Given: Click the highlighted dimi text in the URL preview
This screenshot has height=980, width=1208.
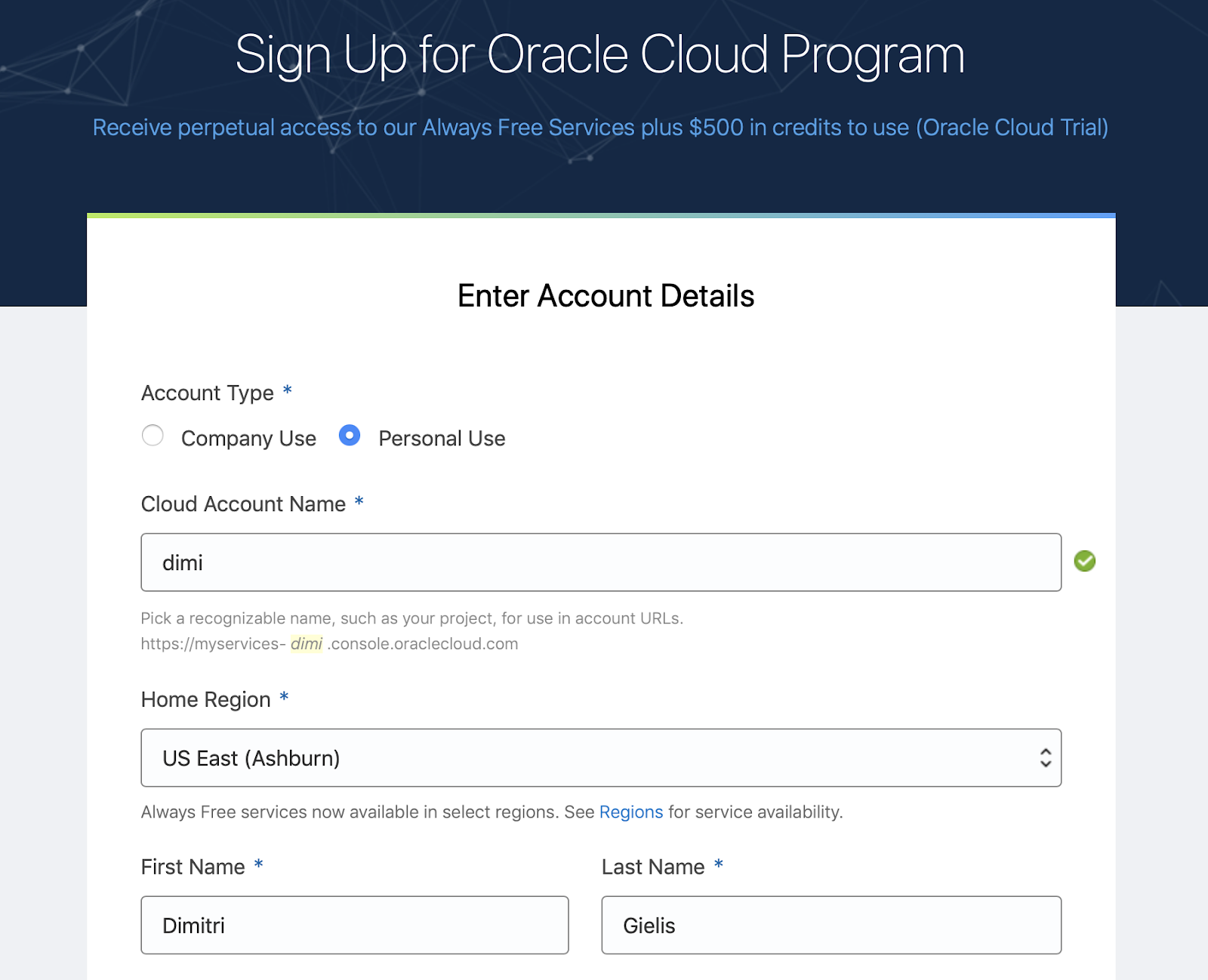Looking at the screenshot, I should [308, 643].
